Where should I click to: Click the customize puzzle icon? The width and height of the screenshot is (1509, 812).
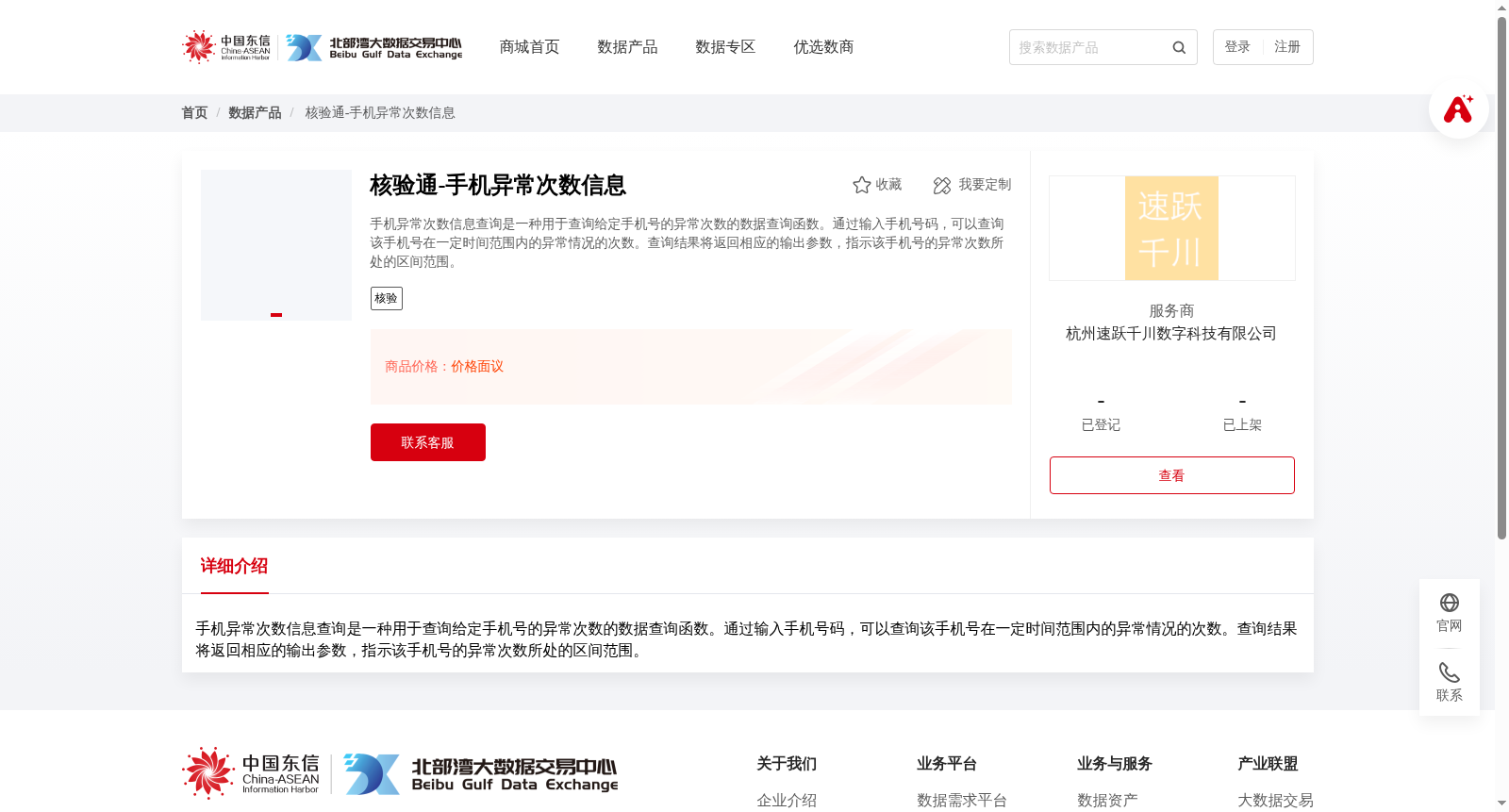coord(942,185)
